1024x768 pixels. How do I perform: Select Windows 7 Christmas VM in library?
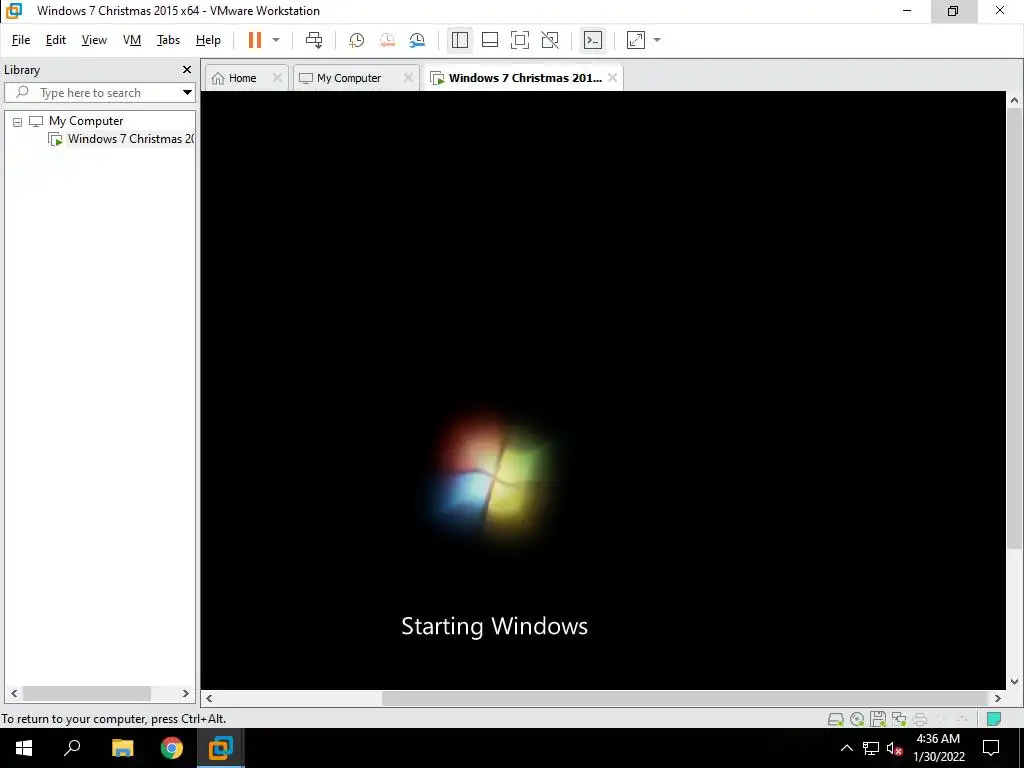coord(131,138)
